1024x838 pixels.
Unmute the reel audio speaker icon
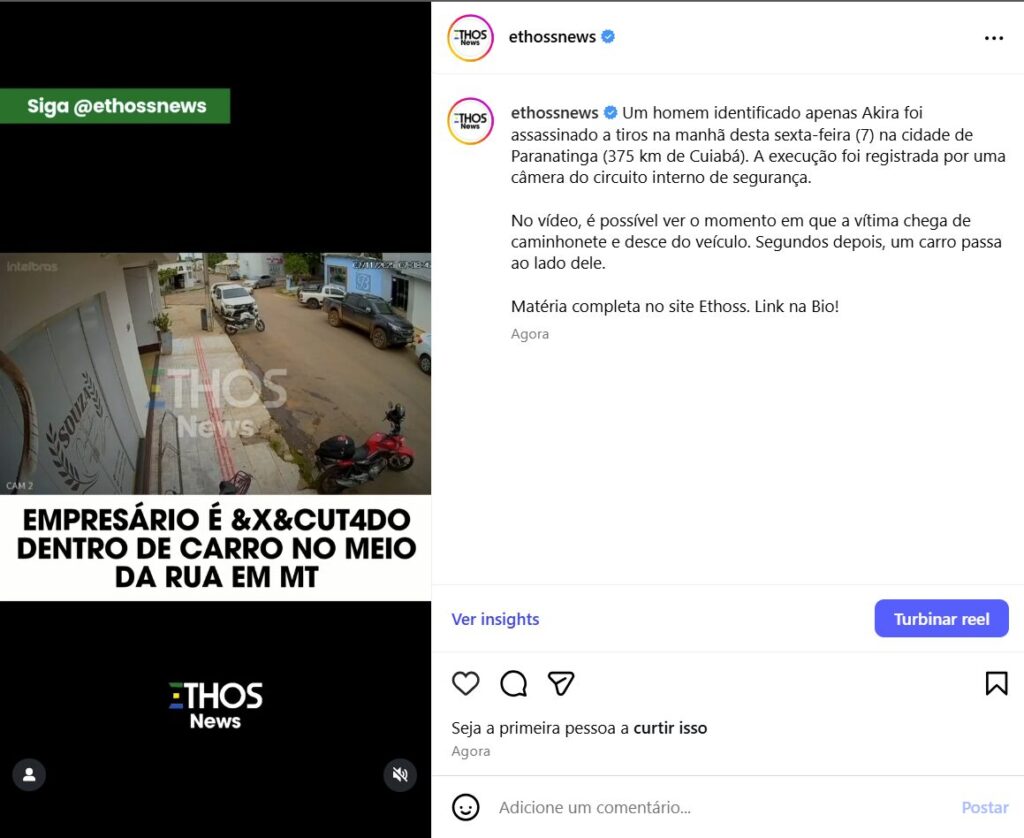(400, 775)
